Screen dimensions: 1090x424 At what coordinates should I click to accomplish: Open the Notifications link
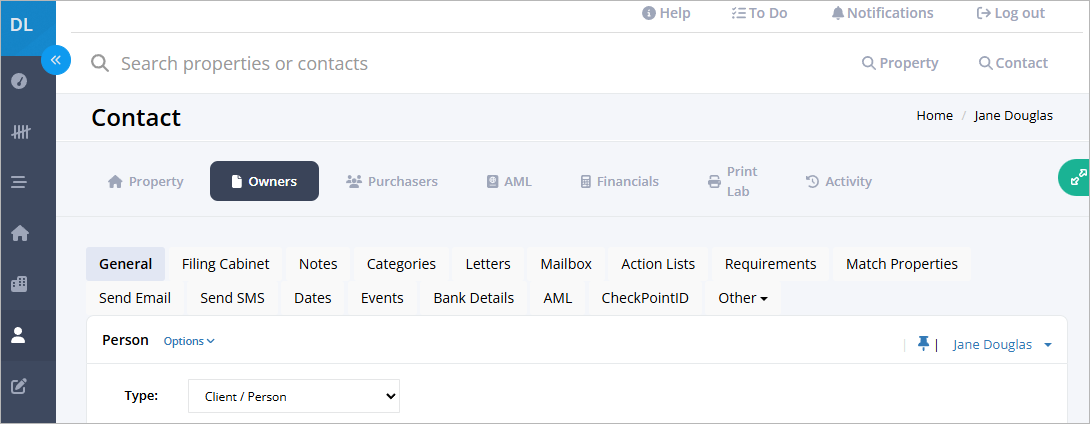(x=883, y=13)
